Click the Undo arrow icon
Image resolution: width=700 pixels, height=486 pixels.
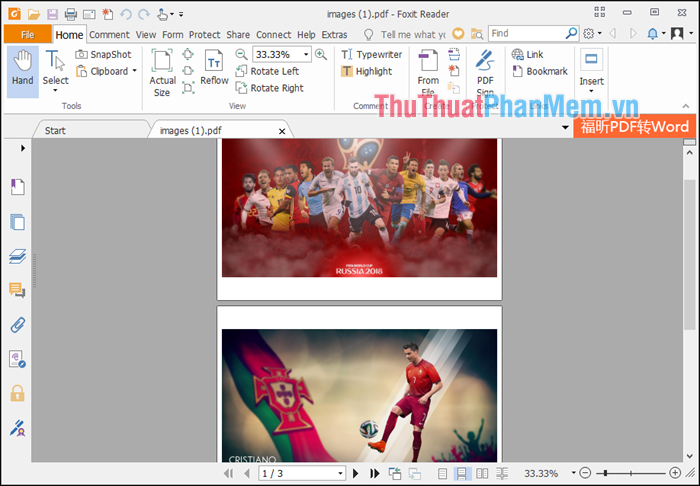(x=125, y=14)
